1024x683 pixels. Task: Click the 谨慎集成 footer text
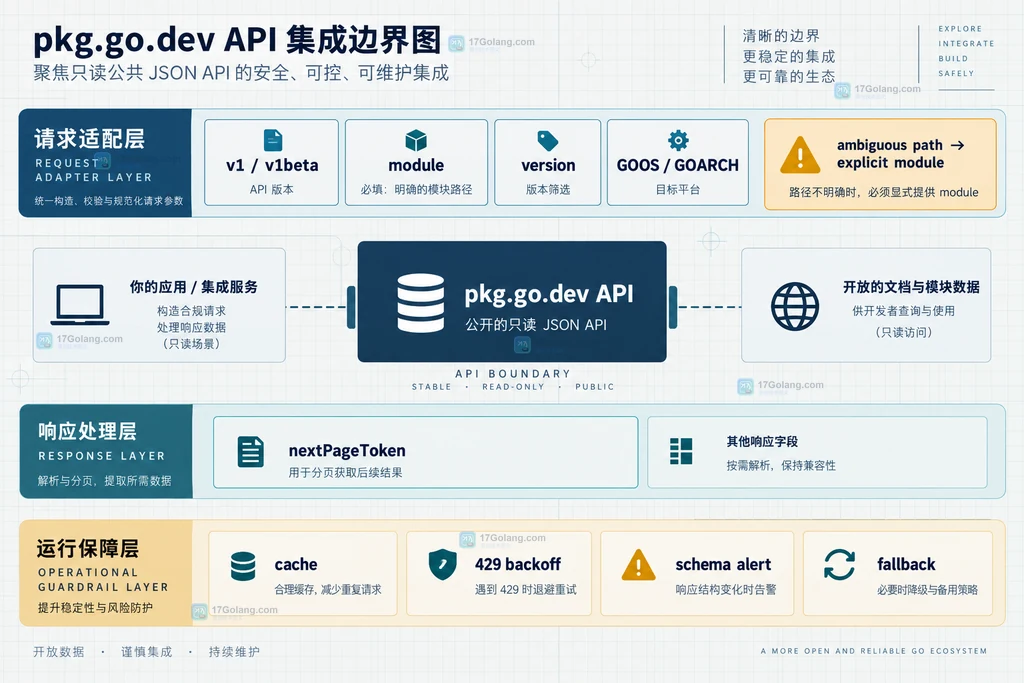[146, 652]
